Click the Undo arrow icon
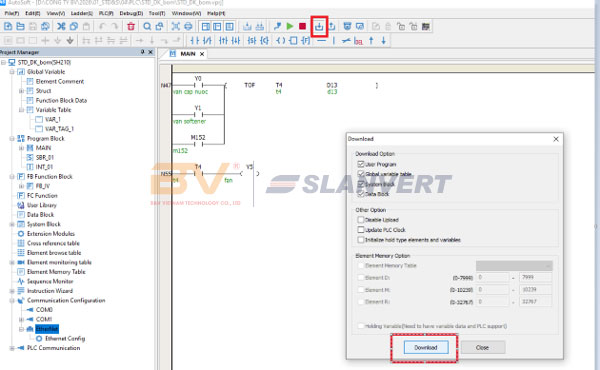 tap(102, 26)
